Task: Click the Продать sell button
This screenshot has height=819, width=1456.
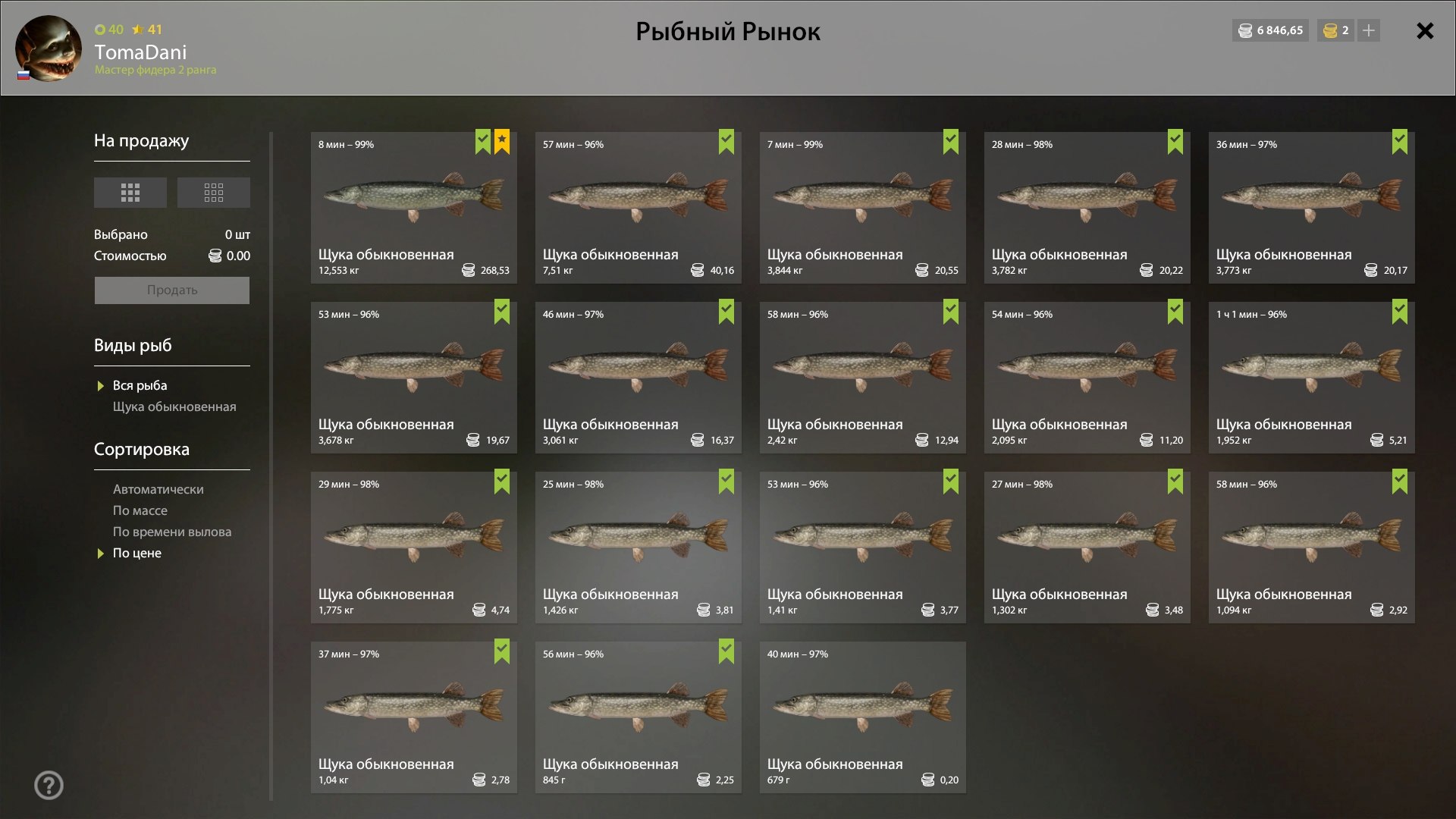Action: (172, 290)
